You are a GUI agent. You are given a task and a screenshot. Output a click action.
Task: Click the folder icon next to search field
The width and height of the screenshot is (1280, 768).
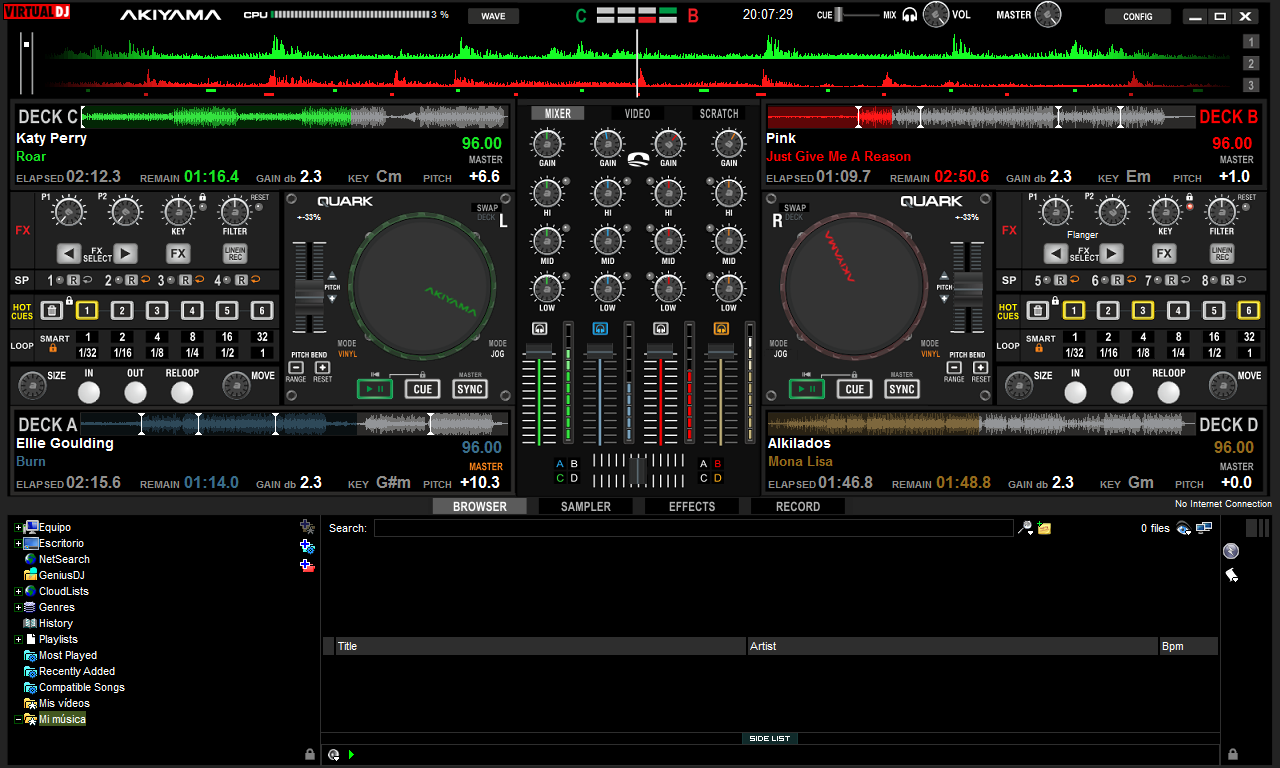click(x=1044, y=528)
